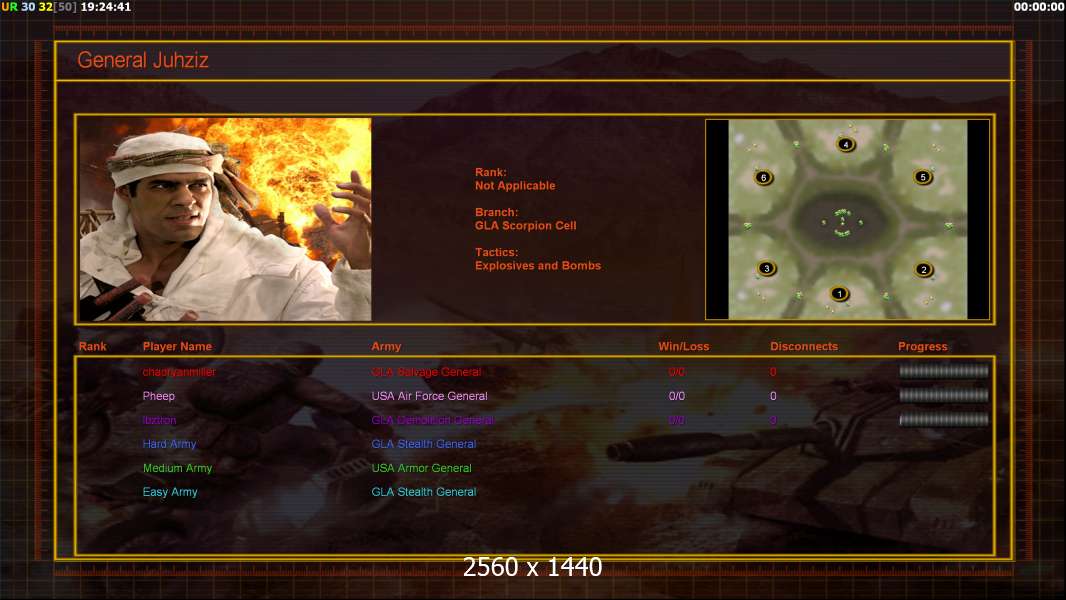Click the 19:24:41 clock overlay
Viewport: 1066px width, 600px height.
point(105,7)
